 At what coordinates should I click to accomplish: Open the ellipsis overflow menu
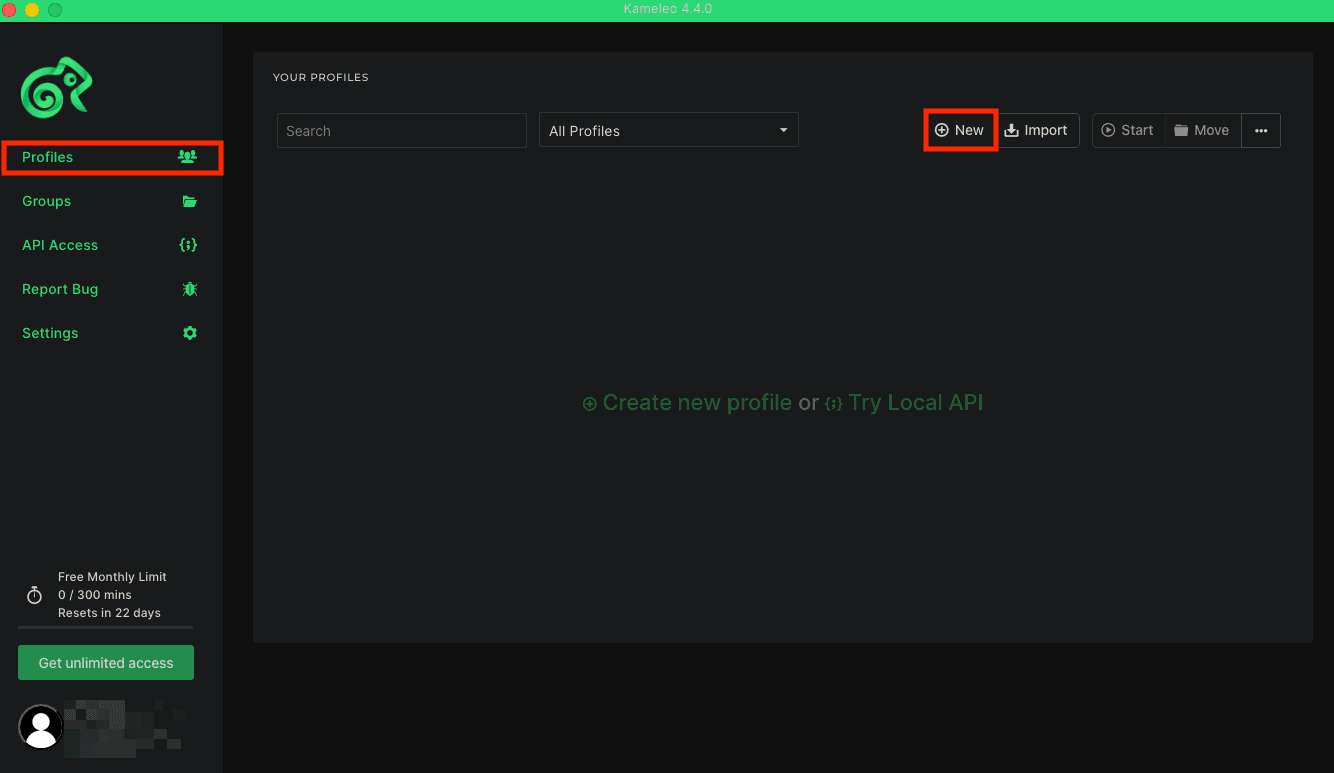[1261, 130]
